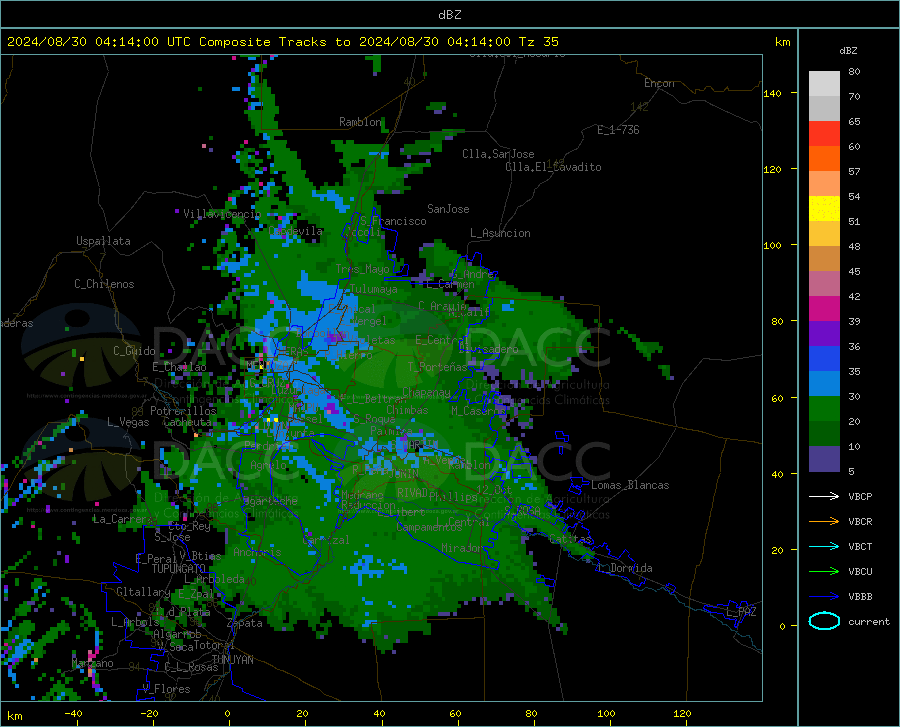The image size is (900, 727).
Task: Click the 120 tick on bottom axis
Action: 682,713
